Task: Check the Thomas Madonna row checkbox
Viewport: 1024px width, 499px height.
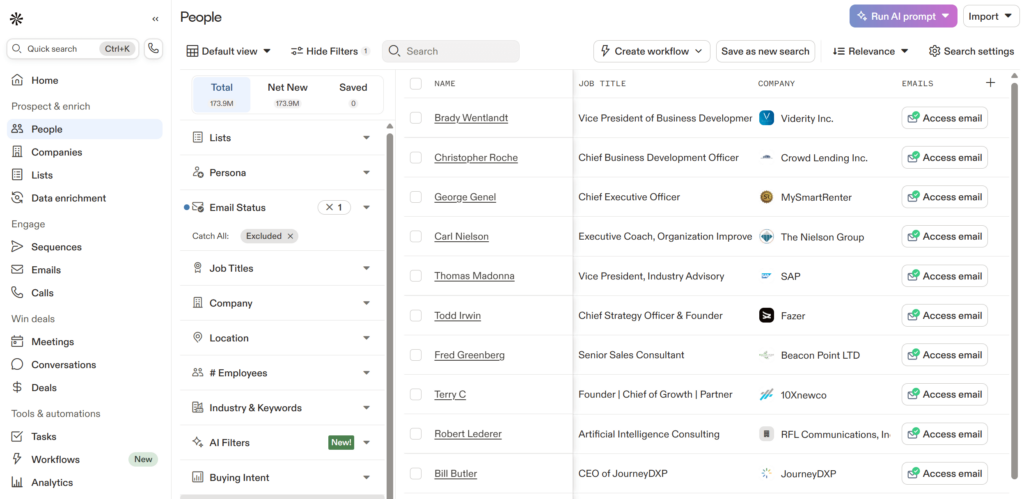Action: coord(416,276)
